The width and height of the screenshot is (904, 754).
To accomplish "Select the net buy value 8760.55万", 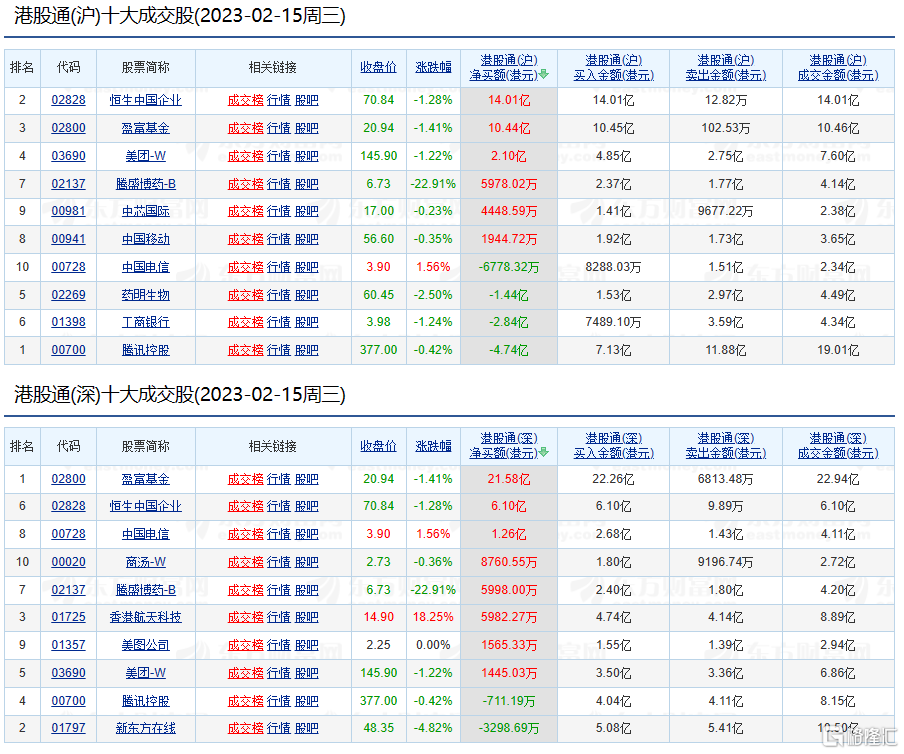I will tap(508, 561).
